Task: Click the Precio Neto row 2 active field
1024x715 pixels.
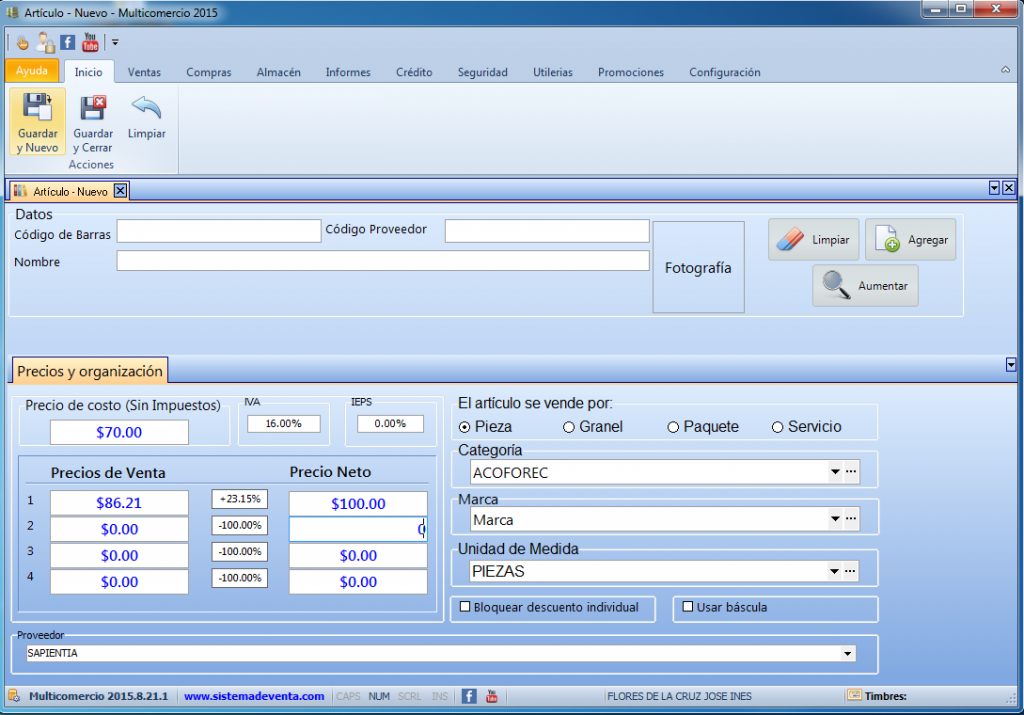Action: pyautogui.click(x=358, y=529)
